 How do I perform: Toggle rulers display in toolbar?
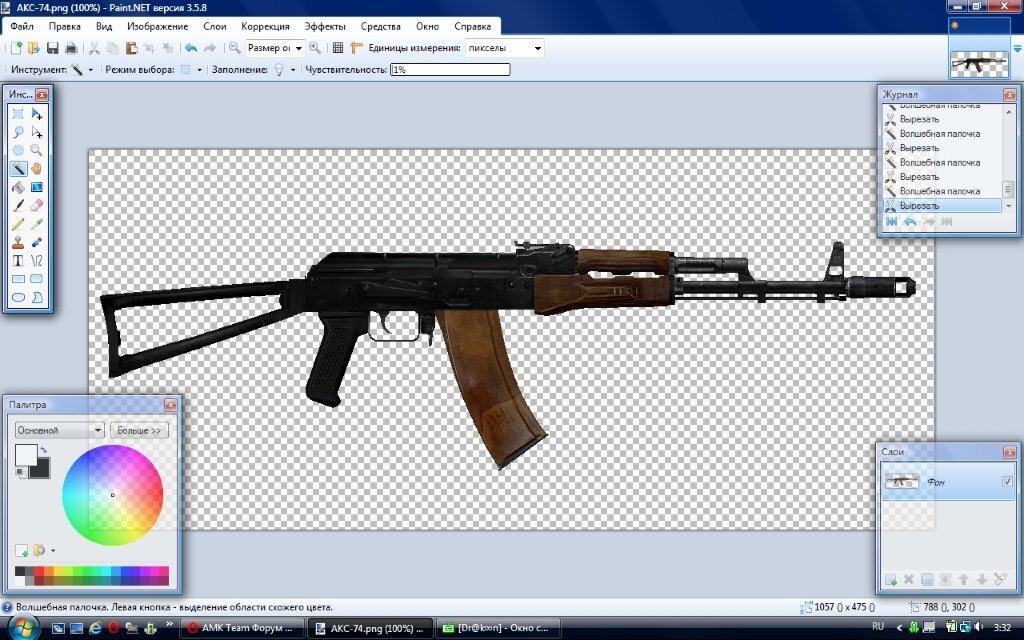click(x=356, y=48)
